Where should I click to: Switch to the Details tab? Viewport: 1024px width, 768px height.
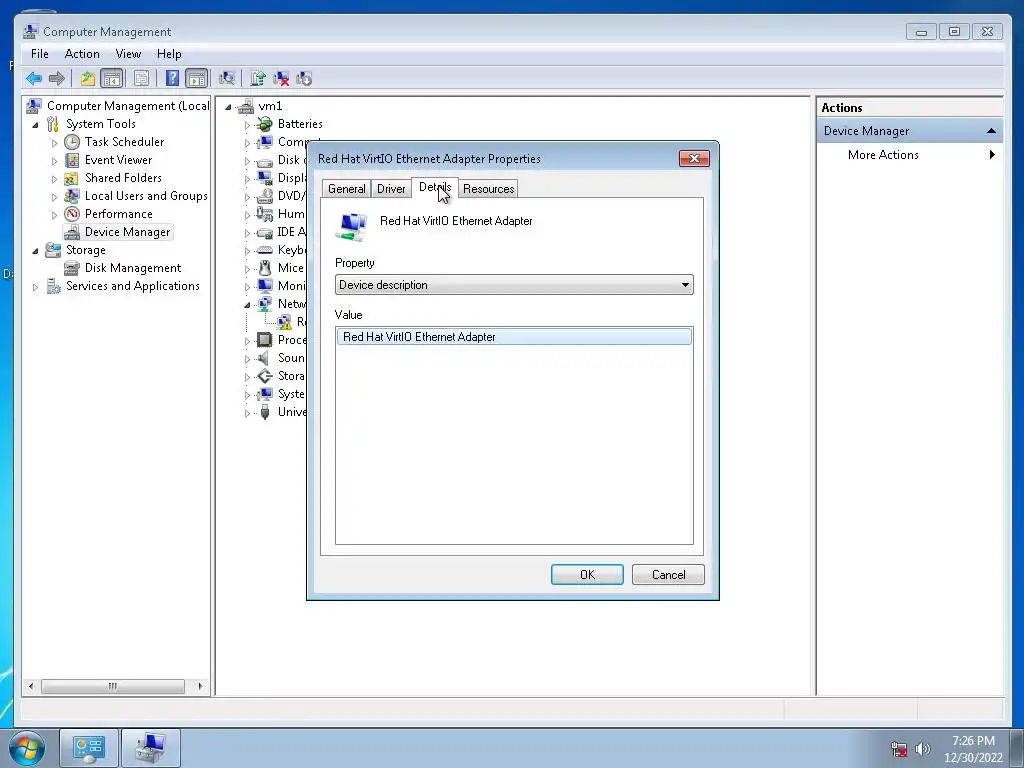tap(435, 187)
